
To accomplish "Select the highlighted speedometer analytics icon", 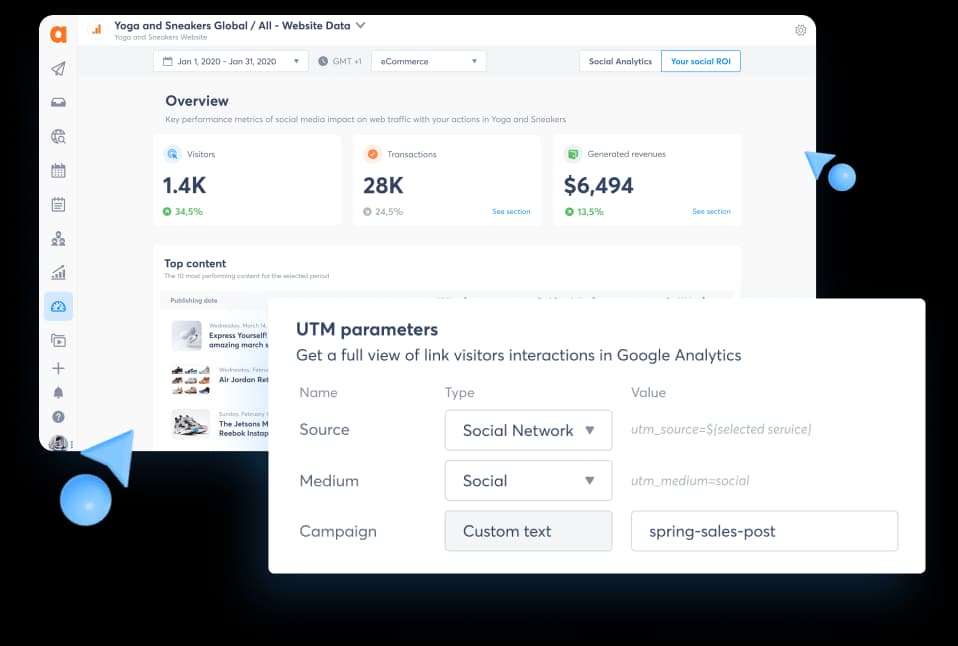I will pyautogui.click(x=58, y=306).
